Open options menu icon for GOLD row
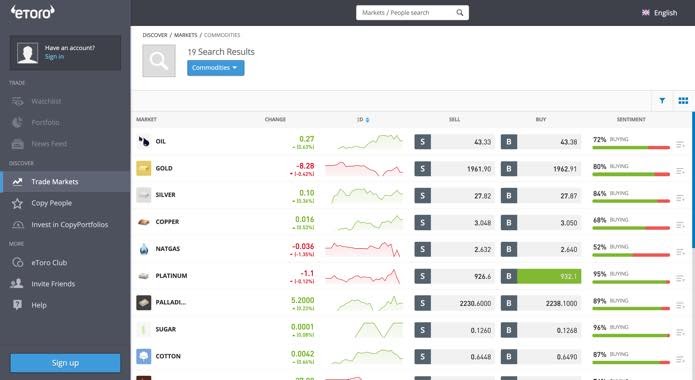The width and height of the screenshot is (695, 380). (680, 171)
